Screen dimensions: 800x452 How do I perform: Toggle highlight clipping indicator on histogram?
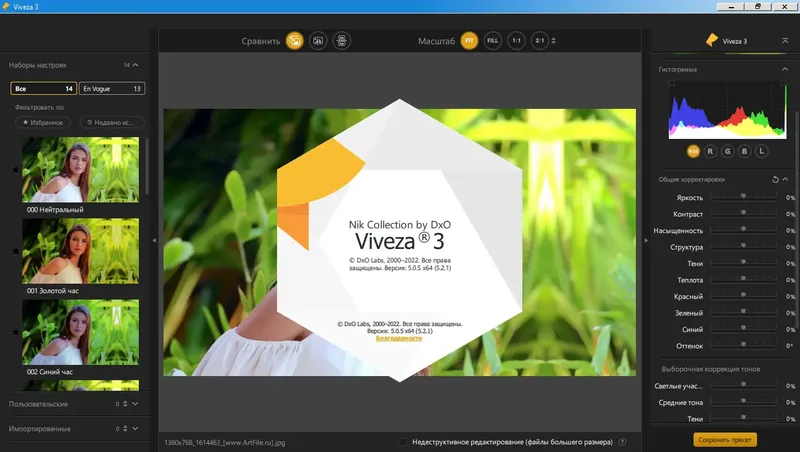click(783, 83)
